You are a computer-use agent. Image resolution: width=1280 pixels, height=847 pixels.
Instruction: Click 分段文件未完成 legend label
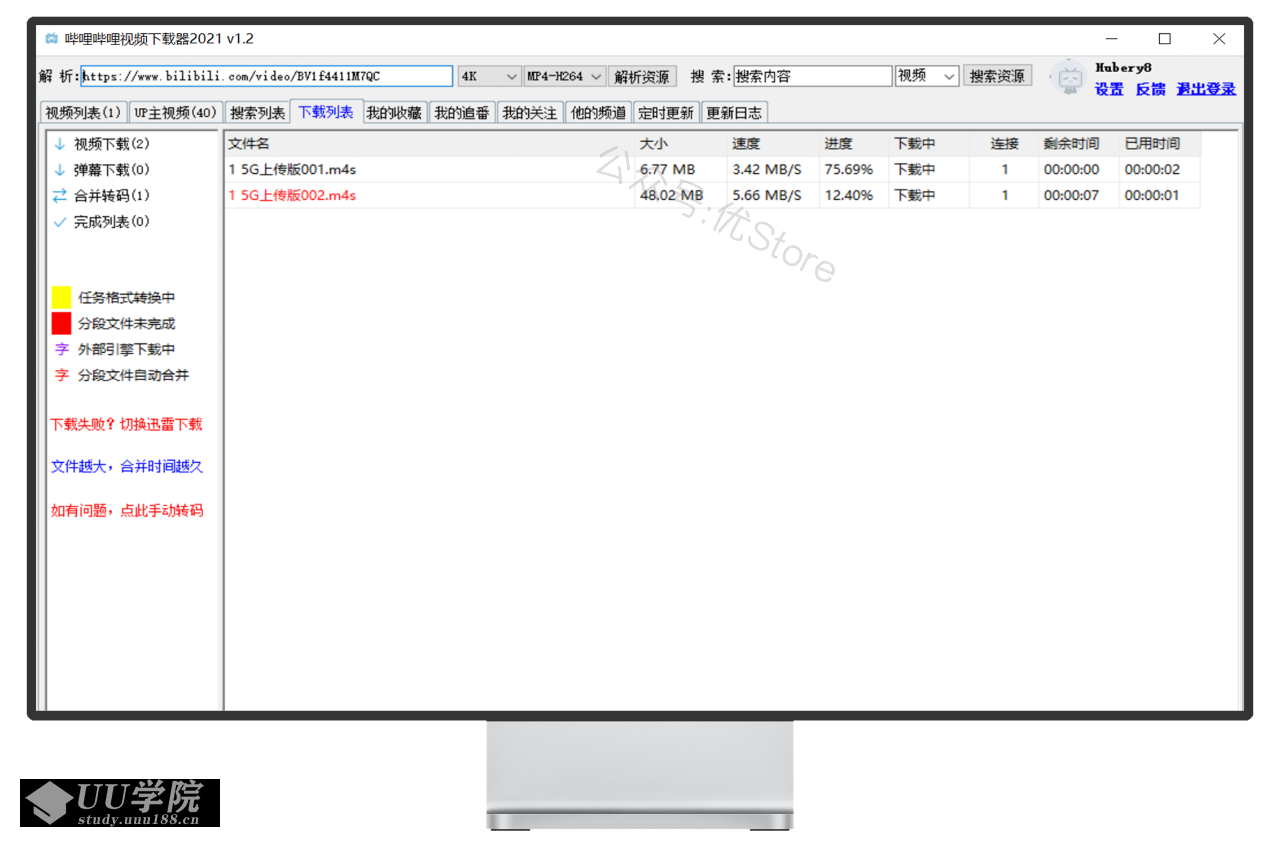pyautogui.click(x=127, y=324)
